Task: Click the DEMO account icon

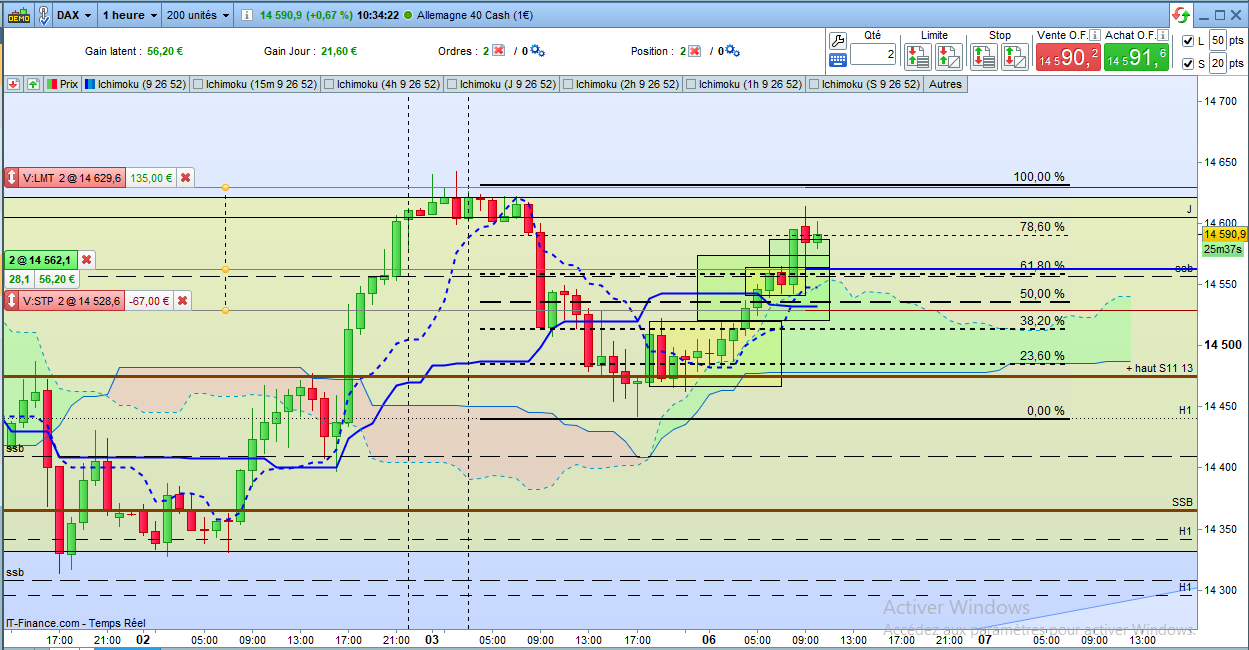Action: pos(19,15)
